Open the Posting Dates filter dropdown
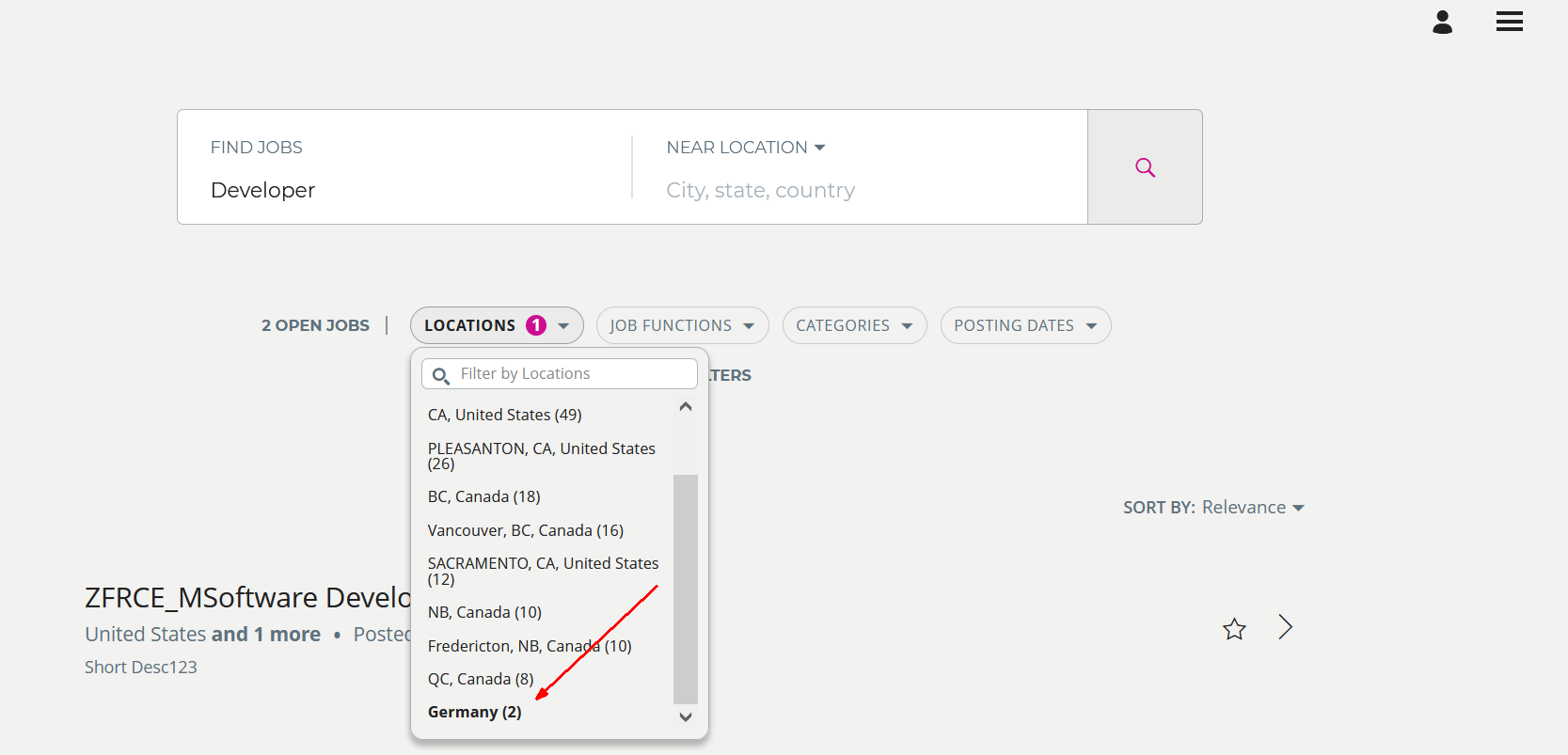Screen dimensions: 1568x755 (x=1025, y=325)
